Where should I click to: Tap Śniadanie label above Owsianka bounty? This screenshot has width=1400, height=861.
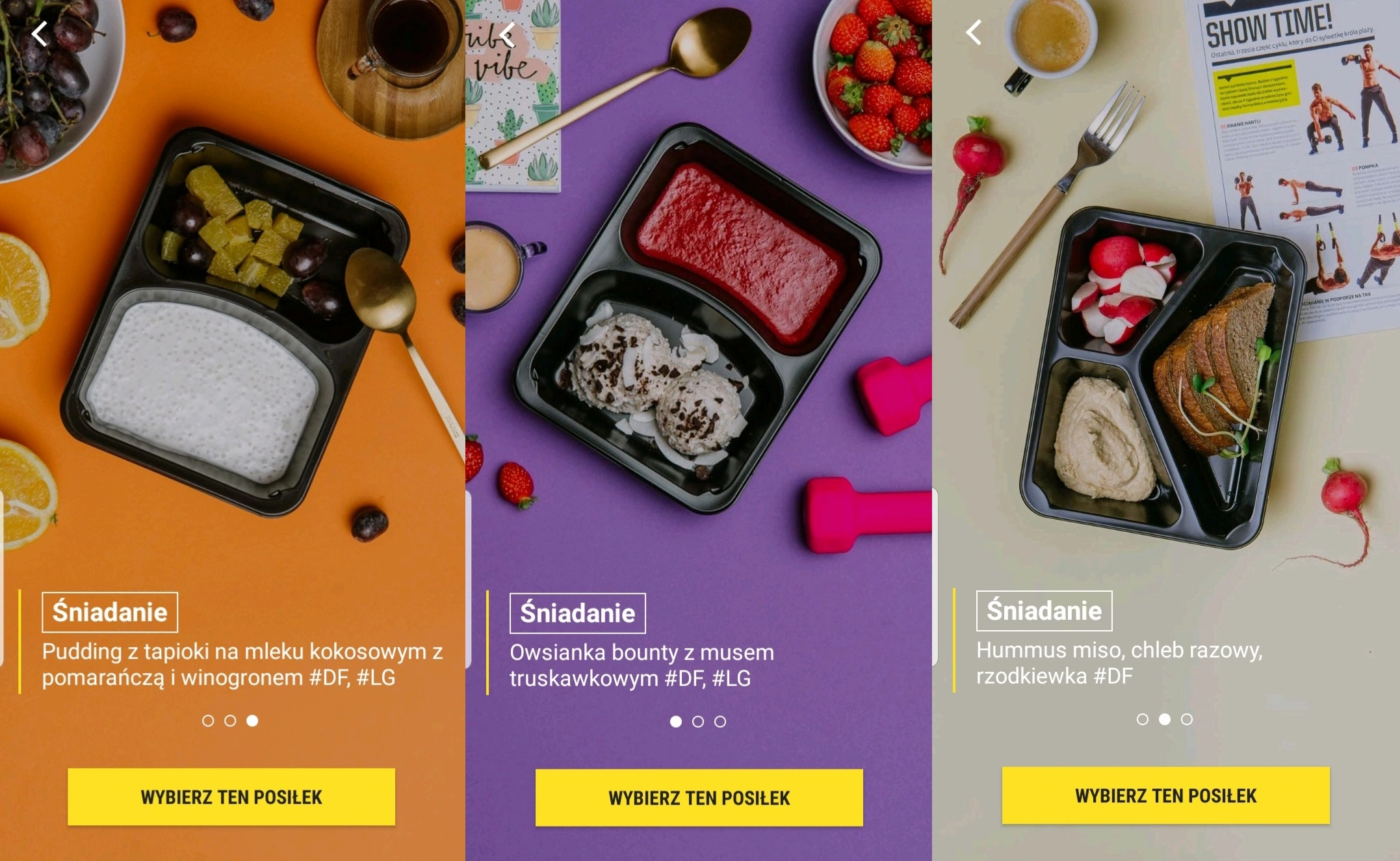coord(578,613)
